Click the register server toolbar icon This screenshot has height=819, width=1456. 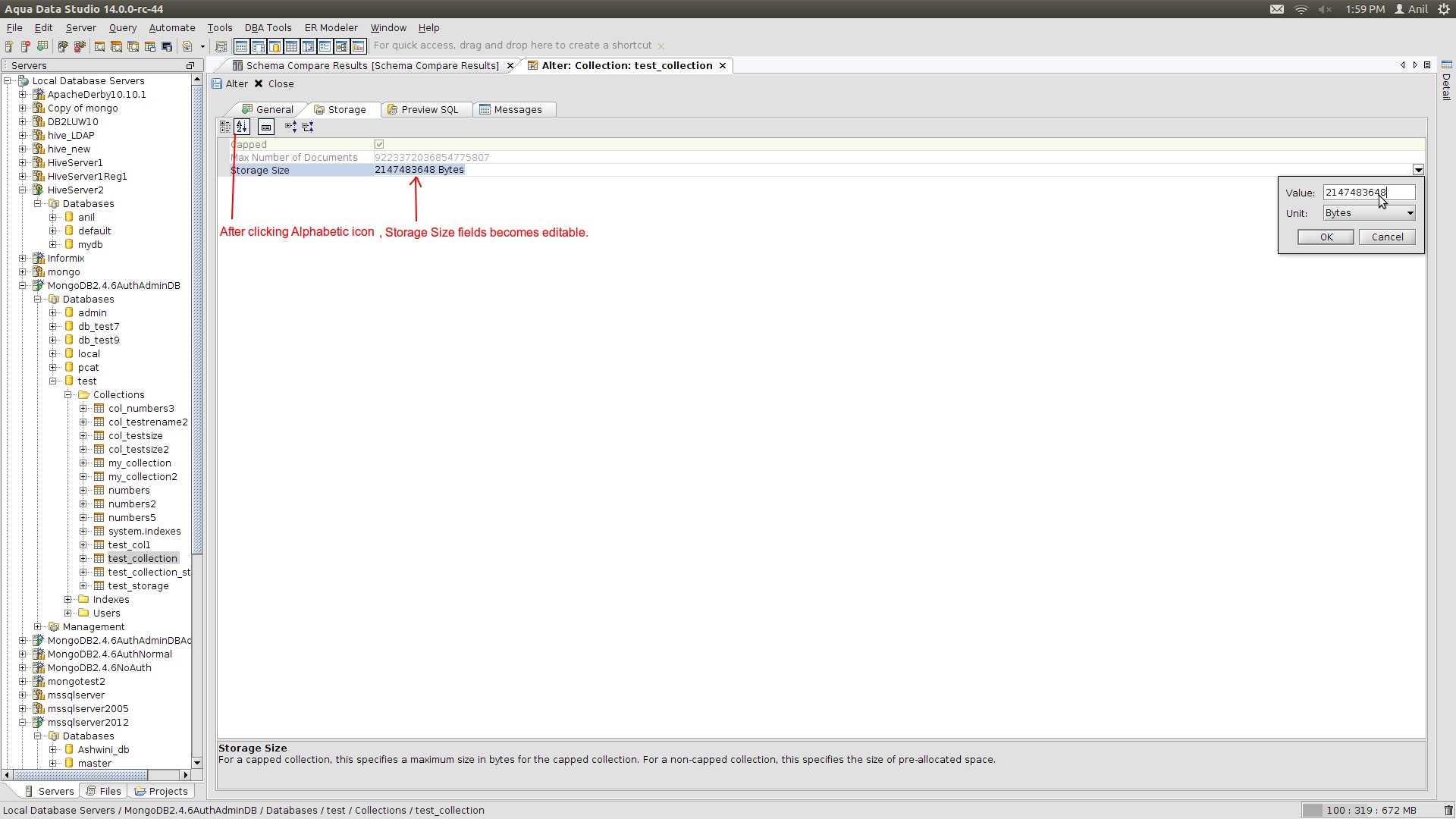(x=10, y=46)
